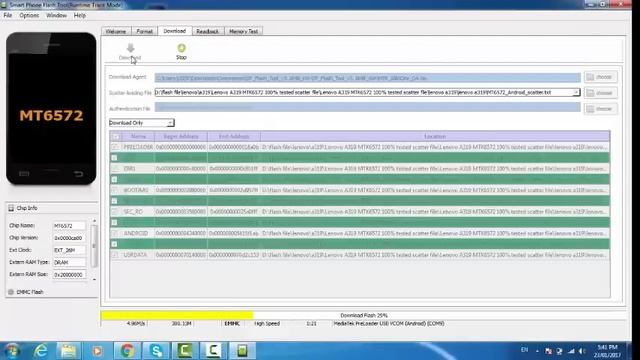Screen dimensions: 640x360
Task: Click the volume speaker tray icon
Action: click(x=582, y=351)
